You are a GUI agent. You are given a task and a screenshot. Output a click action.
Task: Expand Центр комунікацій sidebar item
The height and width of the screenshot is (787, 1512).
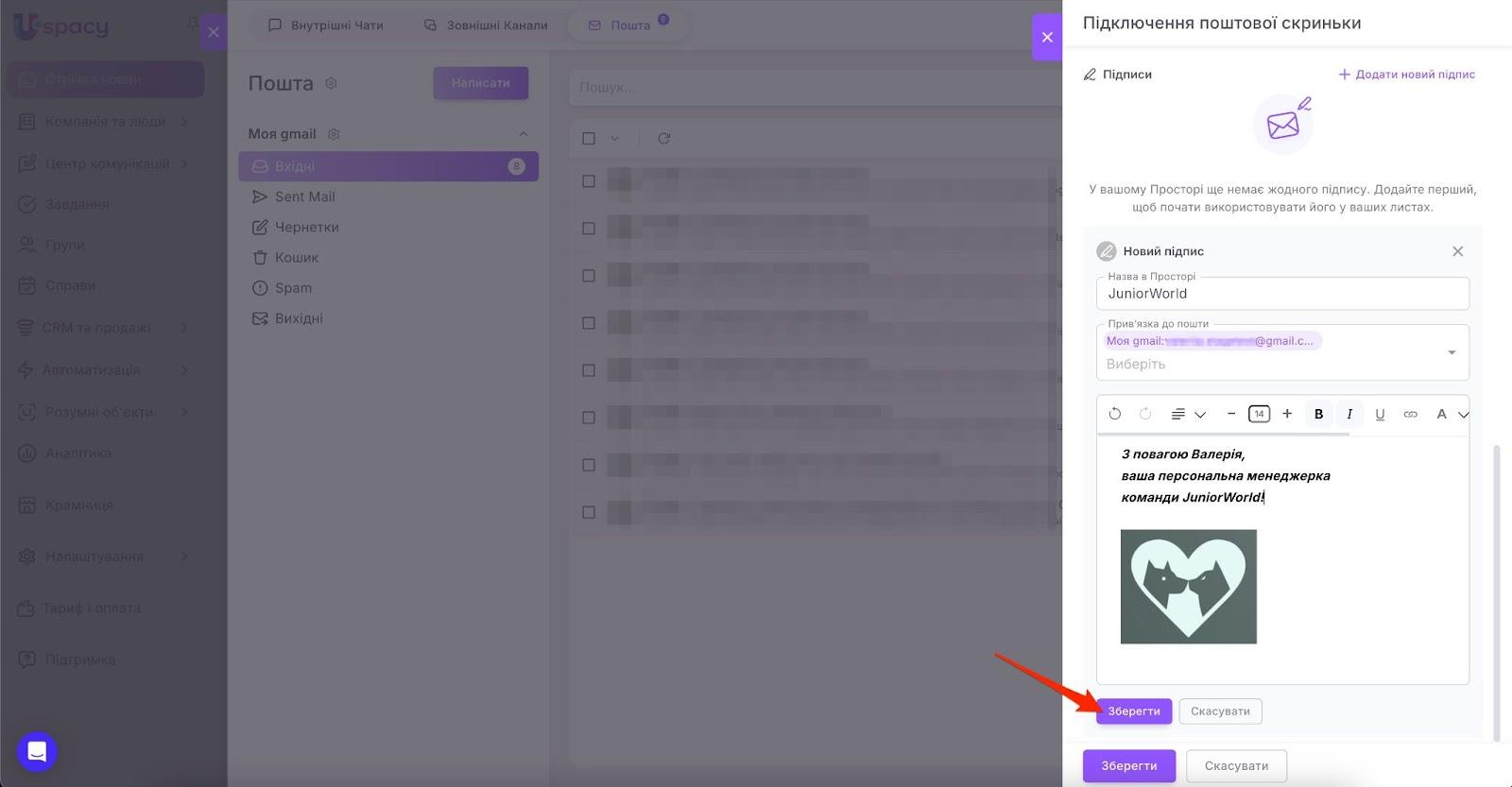[106, 163]
